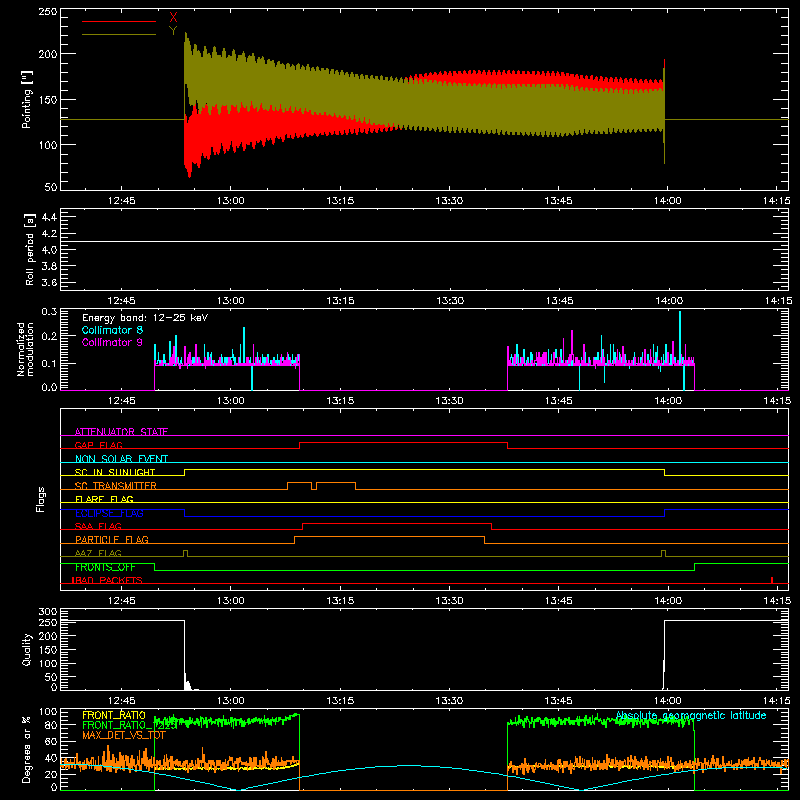Click the red BAD_PACKETS spike near 14:15

(x=772, y=580)
